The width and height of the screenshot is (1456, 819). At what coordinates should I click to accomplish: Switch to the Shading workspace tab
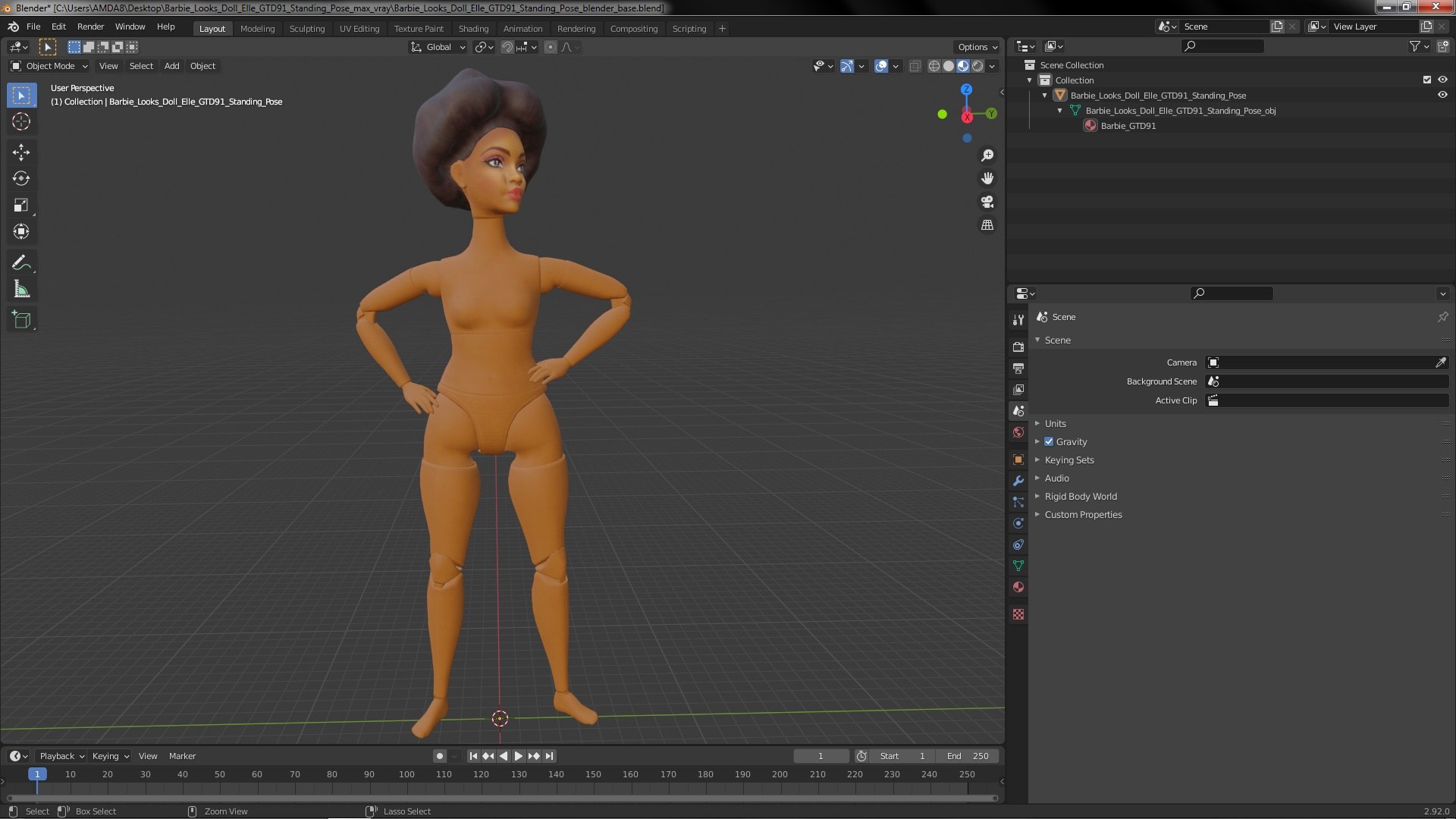pyautogui.click(x=473, y=29)
